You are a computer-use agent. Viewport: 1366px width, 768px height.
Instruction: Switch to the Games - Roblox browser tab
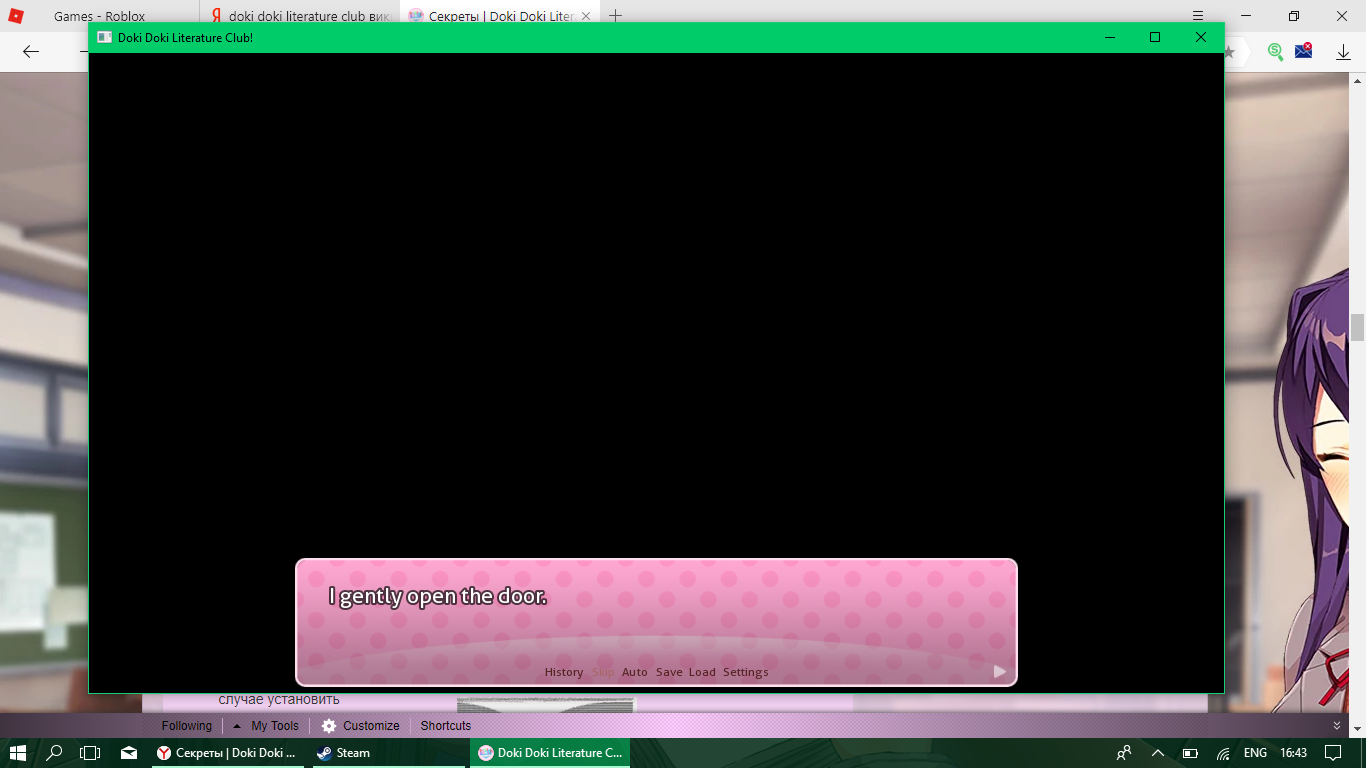click(x=99, y=16)
